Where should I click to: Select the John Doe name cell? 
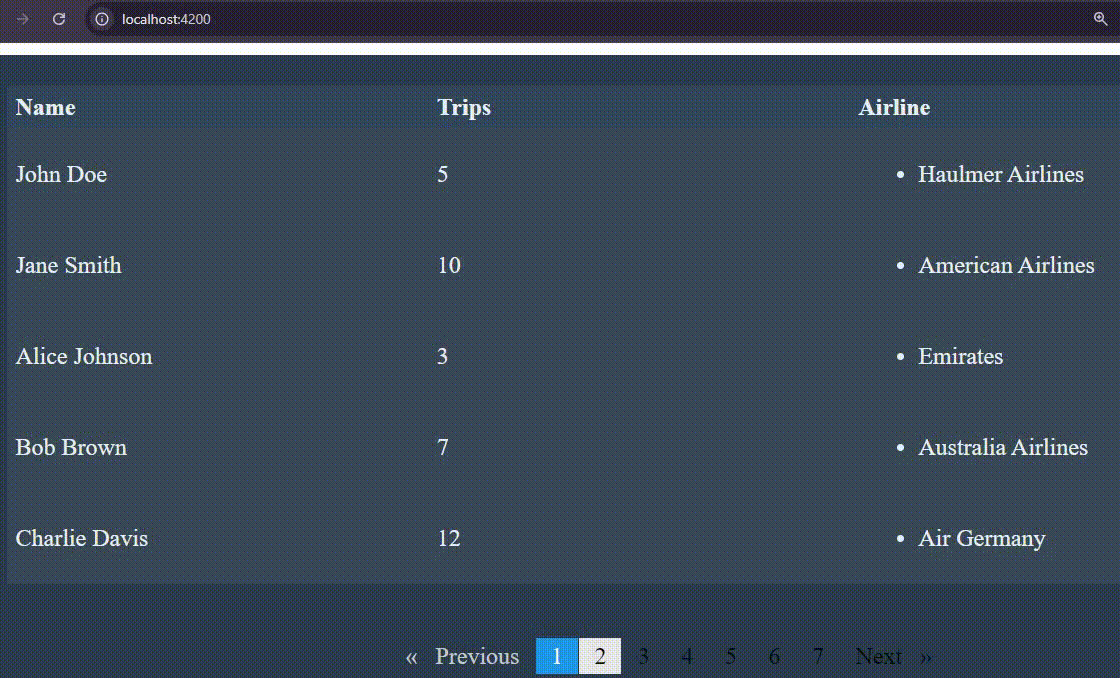coord(61,174)
